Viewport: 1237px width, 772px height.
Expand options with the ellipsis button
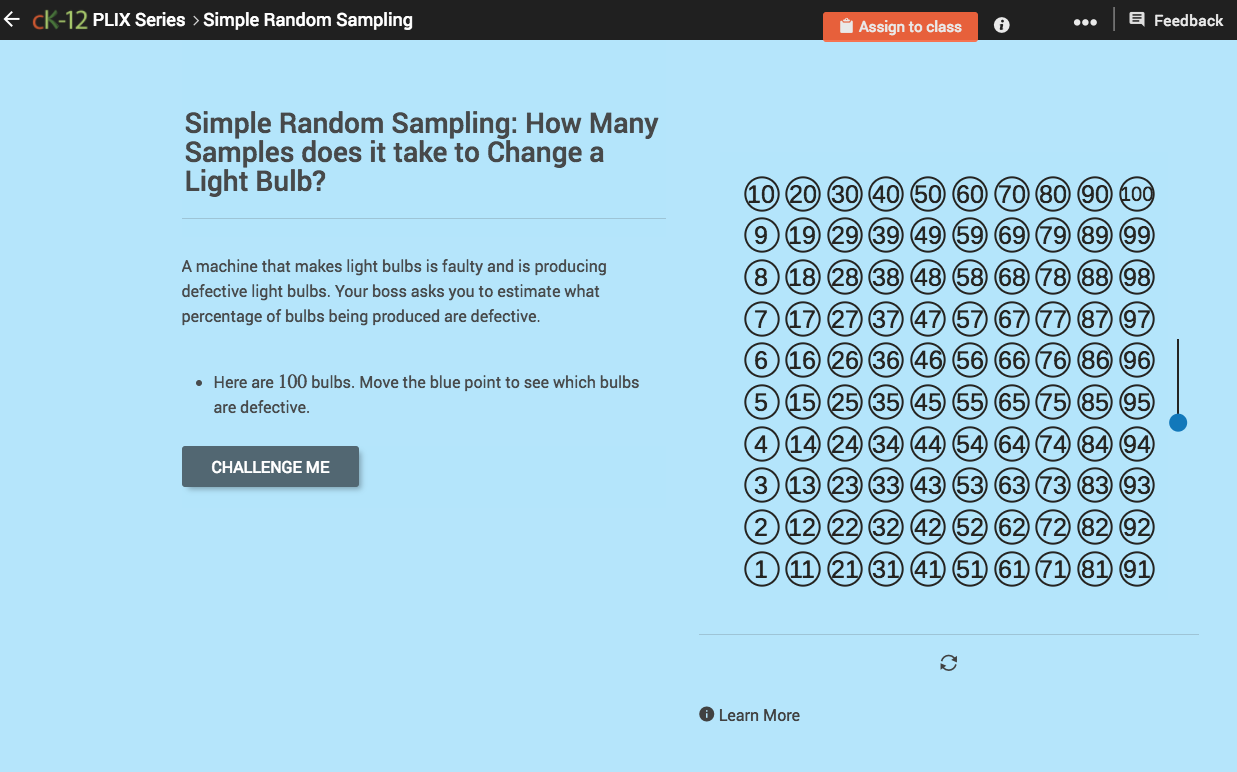[1085, 20]
